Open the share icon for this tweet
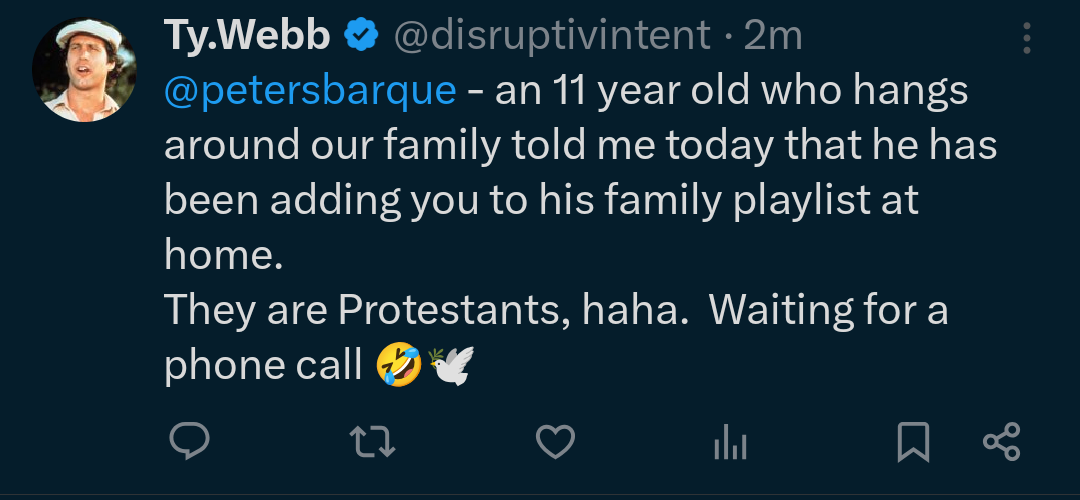 tap(1001, 441)
